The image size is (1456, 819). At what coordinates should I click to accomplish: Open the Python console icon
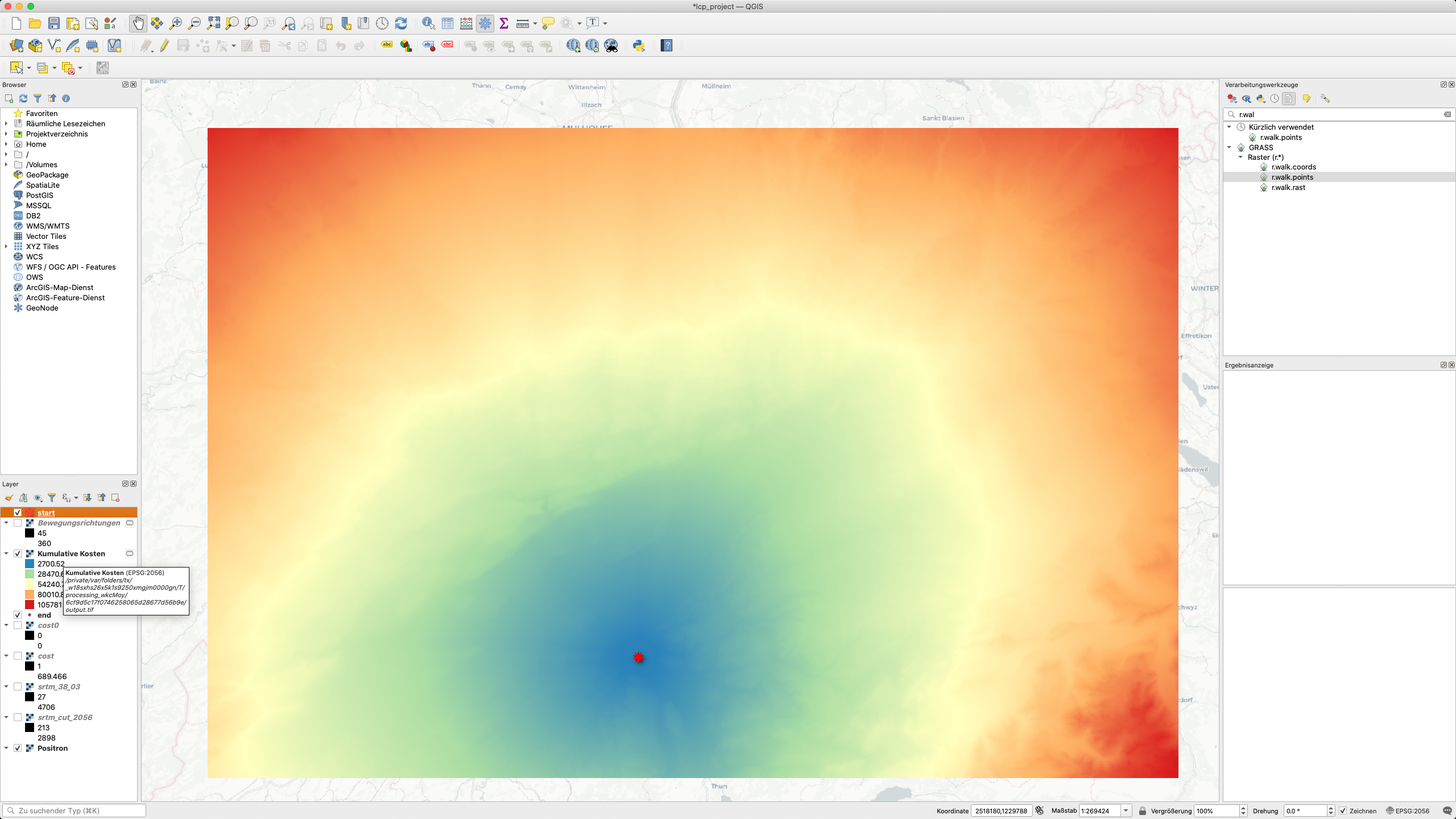(x=639, y=45)
